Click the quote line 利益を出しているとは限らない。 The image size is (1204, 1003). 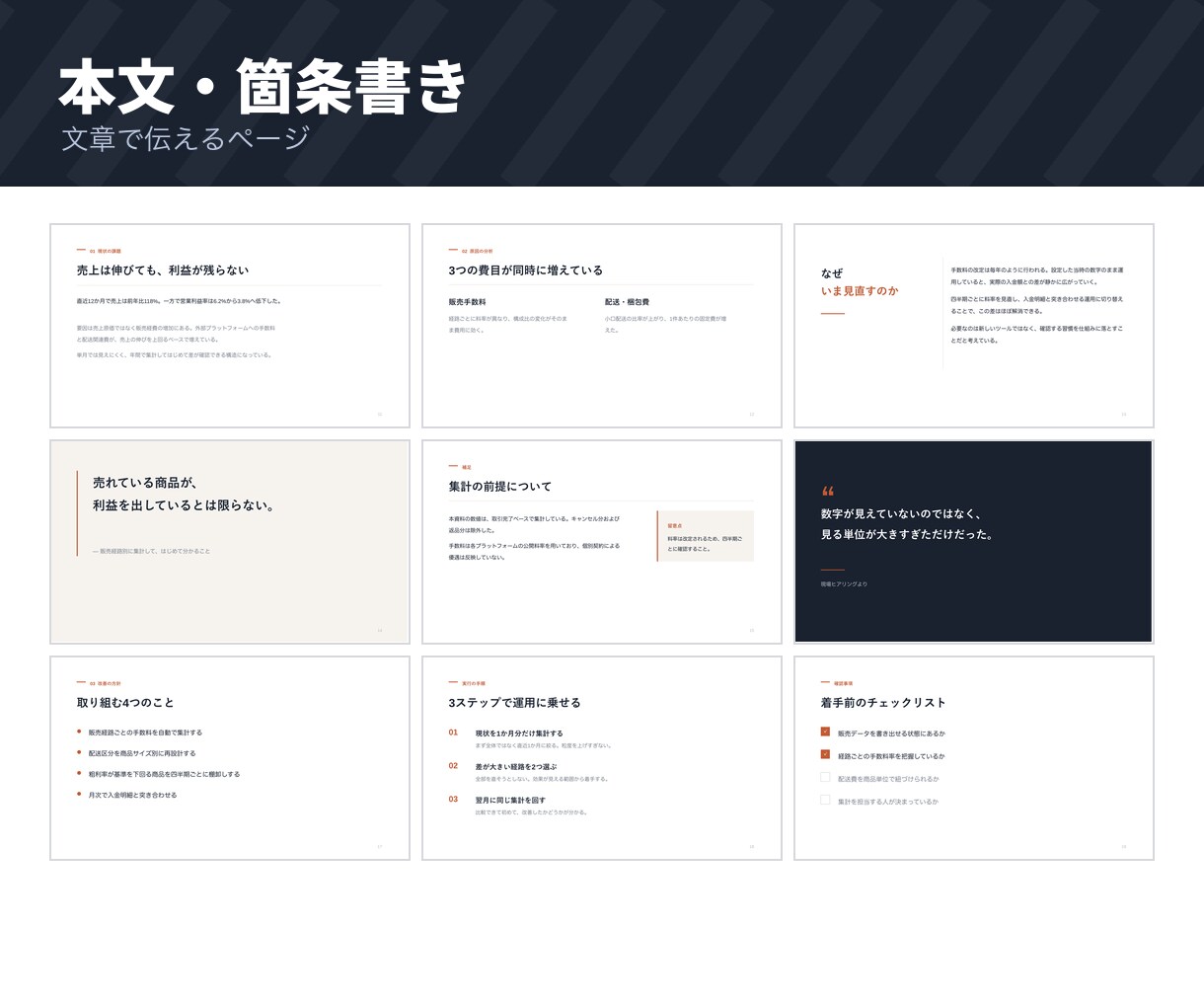pyautogui.click(x=184, y=505)
